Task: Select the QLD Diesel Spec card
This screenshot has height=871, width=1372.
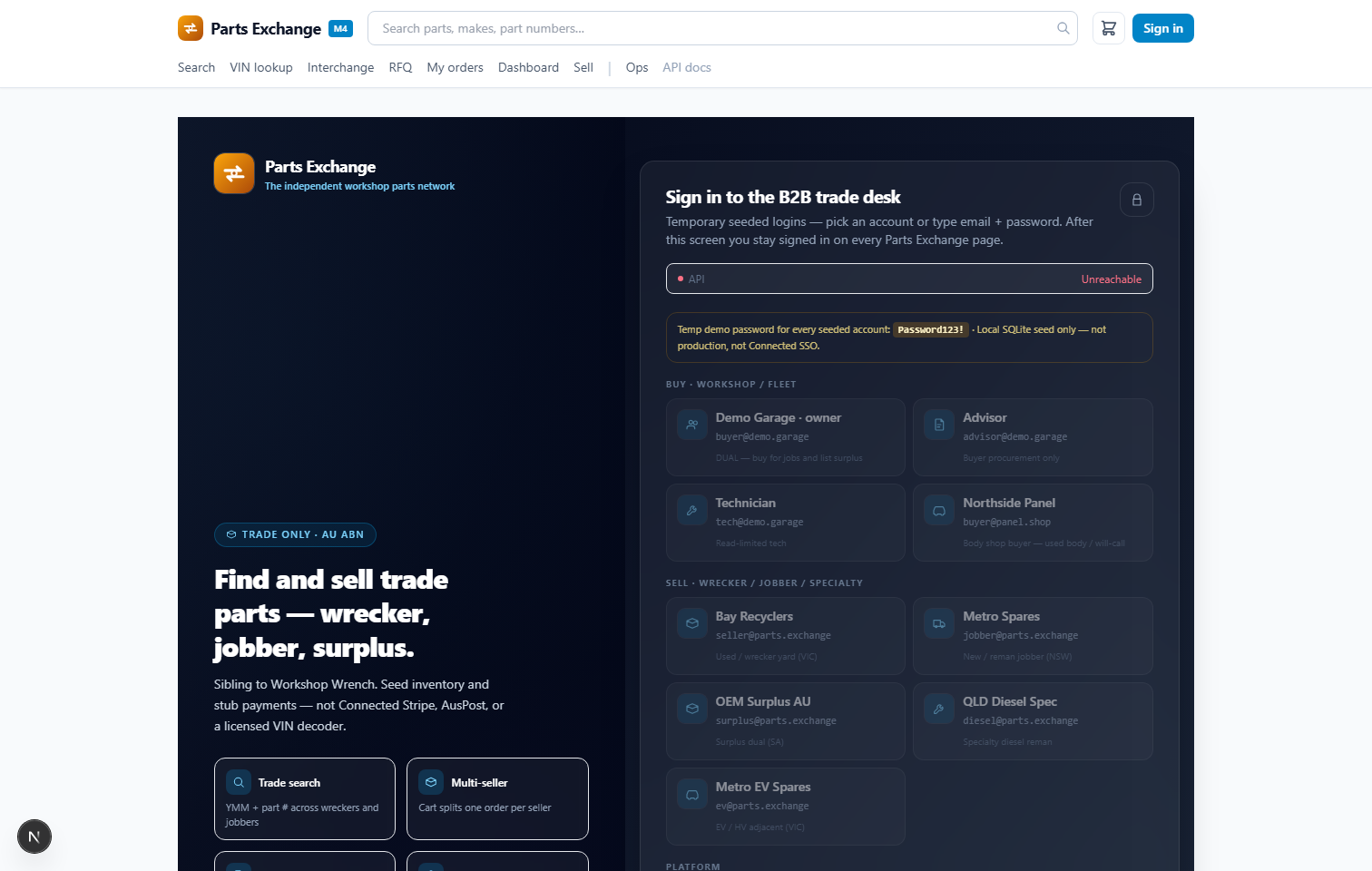Action: click(x=1033, y=721)
